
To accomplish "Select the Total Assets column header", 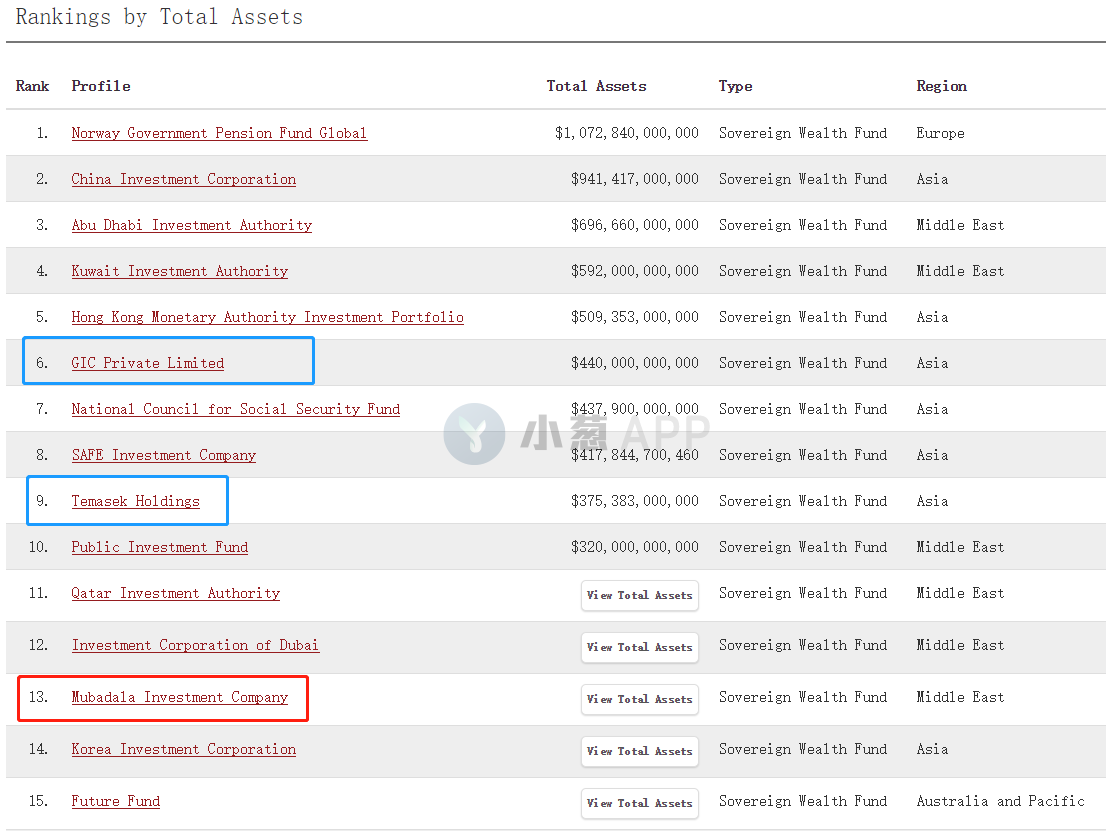I will [x=596, y=86].
